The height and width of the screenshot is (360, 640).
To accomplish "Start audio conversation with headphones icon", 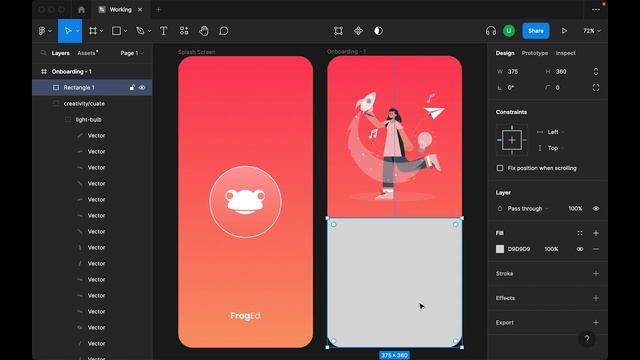I will 491,31.
